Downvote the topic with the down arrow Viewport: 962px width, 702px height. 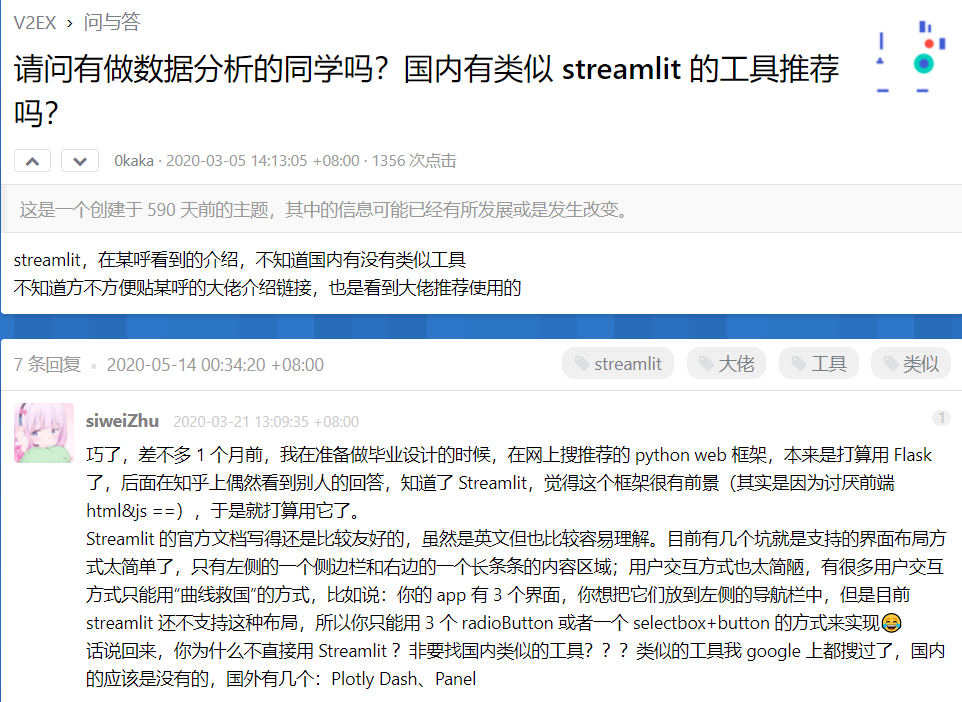pos(80,161)
